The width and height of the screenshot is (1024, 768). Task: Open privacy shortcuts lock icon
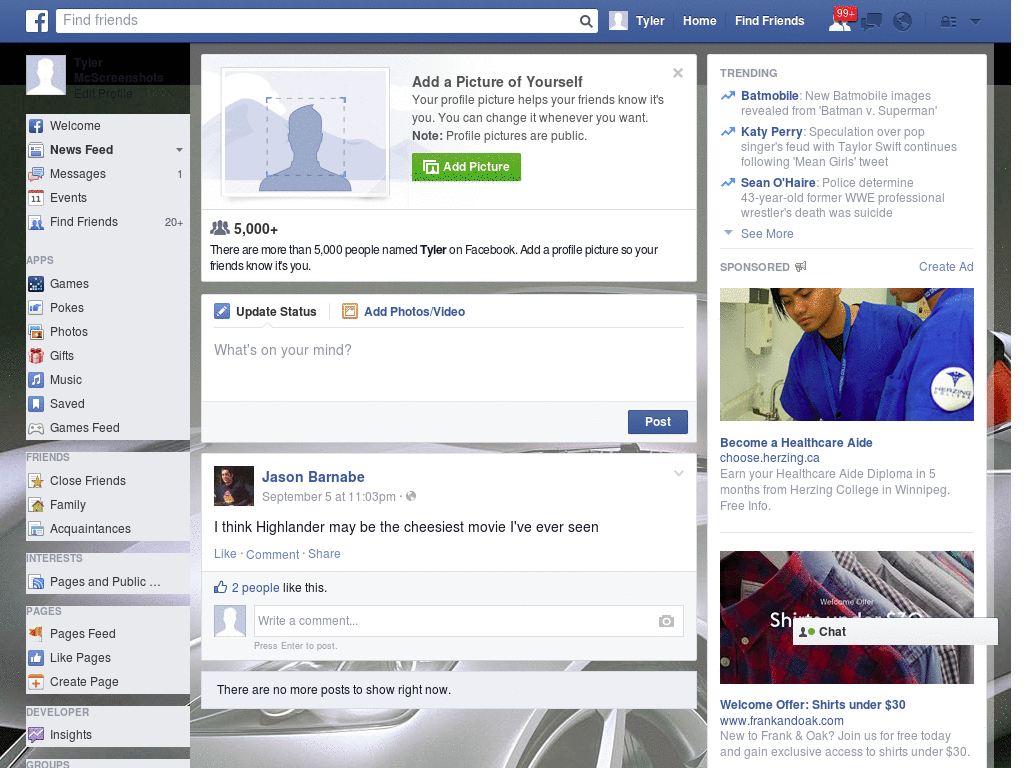948,22
